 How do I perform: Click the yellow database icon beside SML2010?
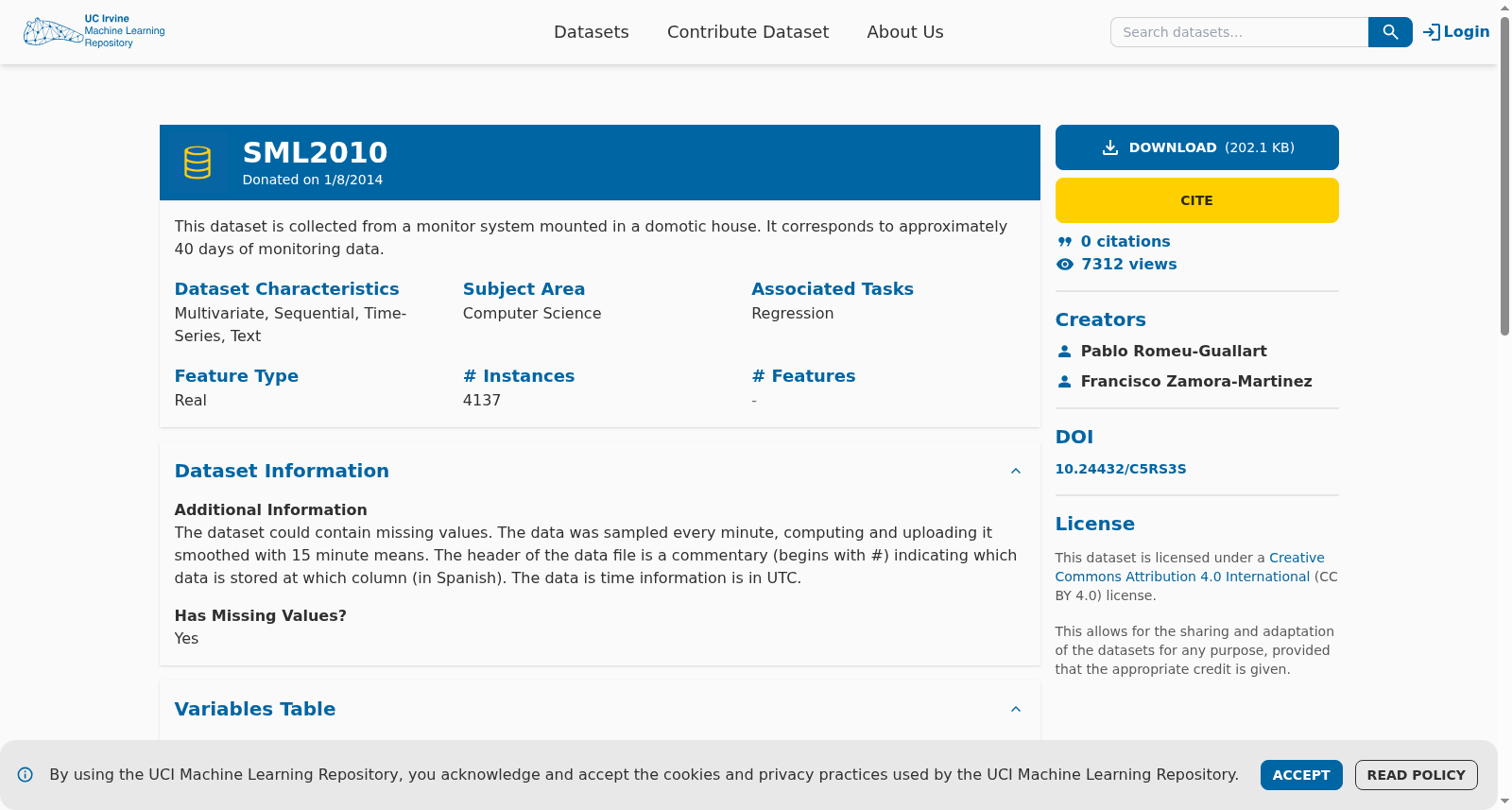pos(198,163)
